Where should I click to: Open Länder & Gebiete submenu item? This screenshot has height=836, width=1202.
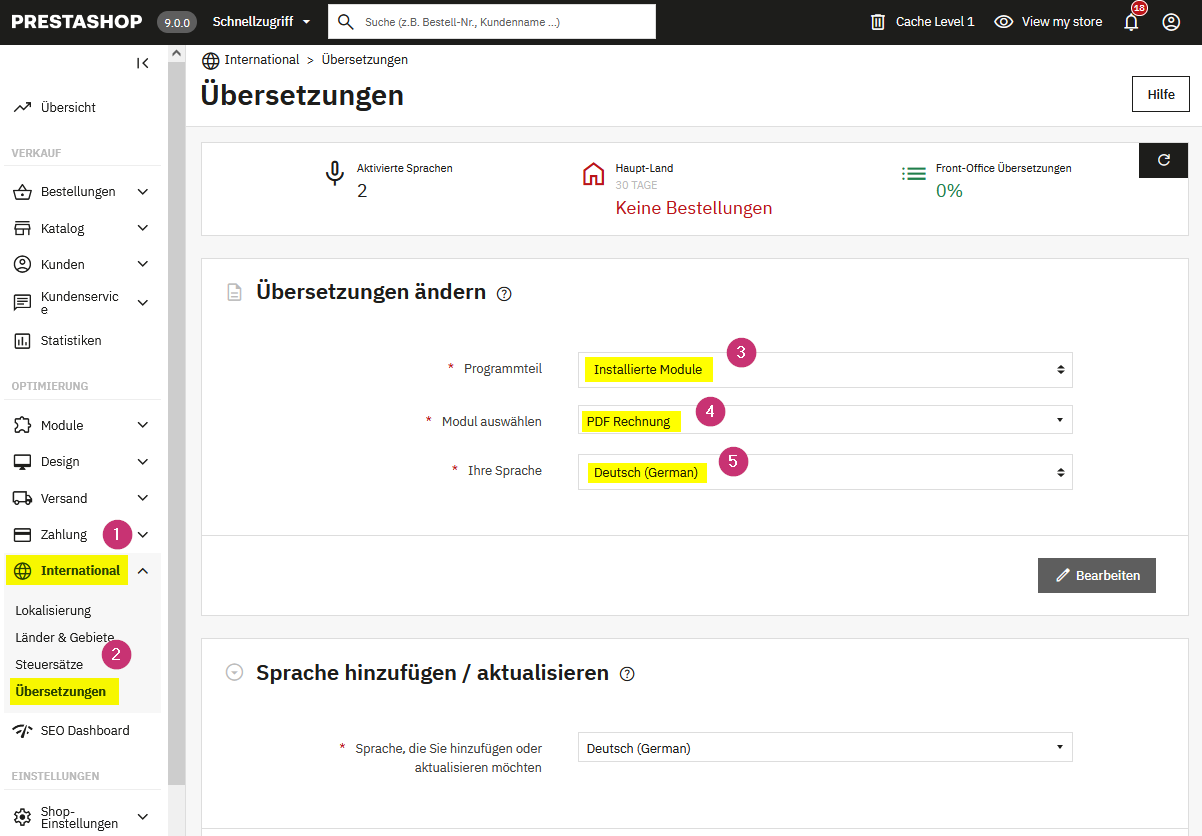click(x=65, y=637)
